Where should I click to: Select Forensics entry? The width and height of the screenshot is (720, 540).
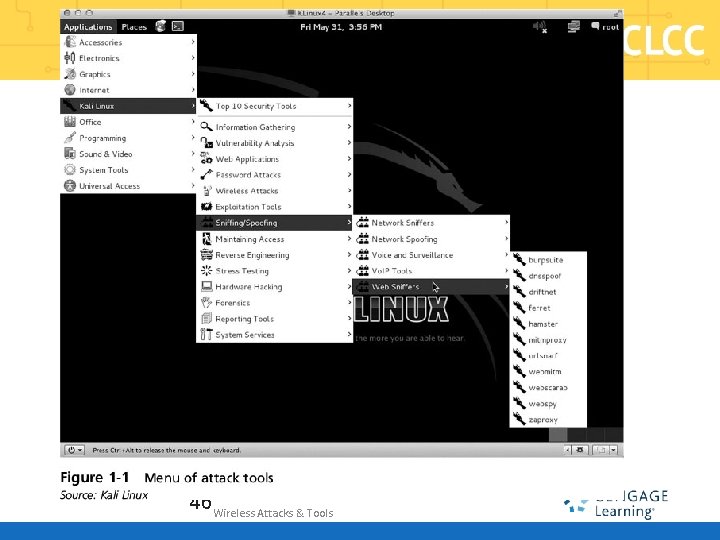pos(275,303)
